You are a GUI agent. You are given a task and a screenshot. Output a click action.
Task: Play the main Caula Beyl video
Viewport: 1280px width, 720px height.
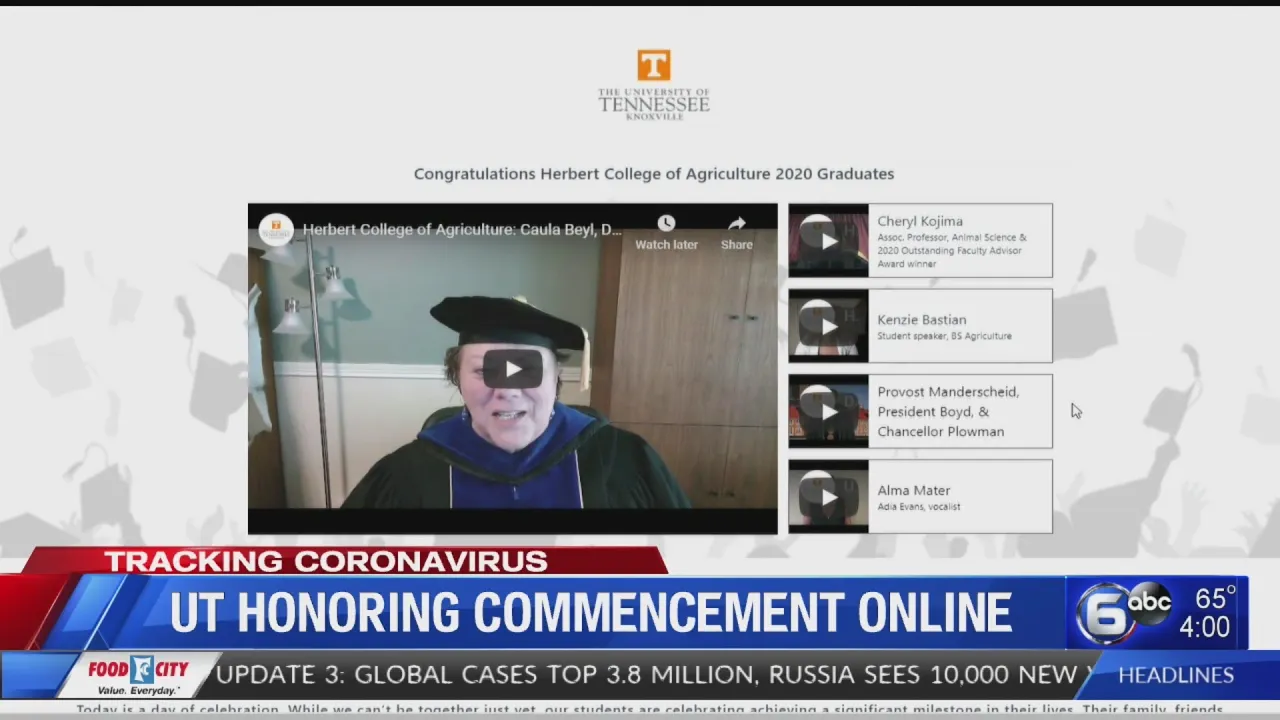[512, 369]
